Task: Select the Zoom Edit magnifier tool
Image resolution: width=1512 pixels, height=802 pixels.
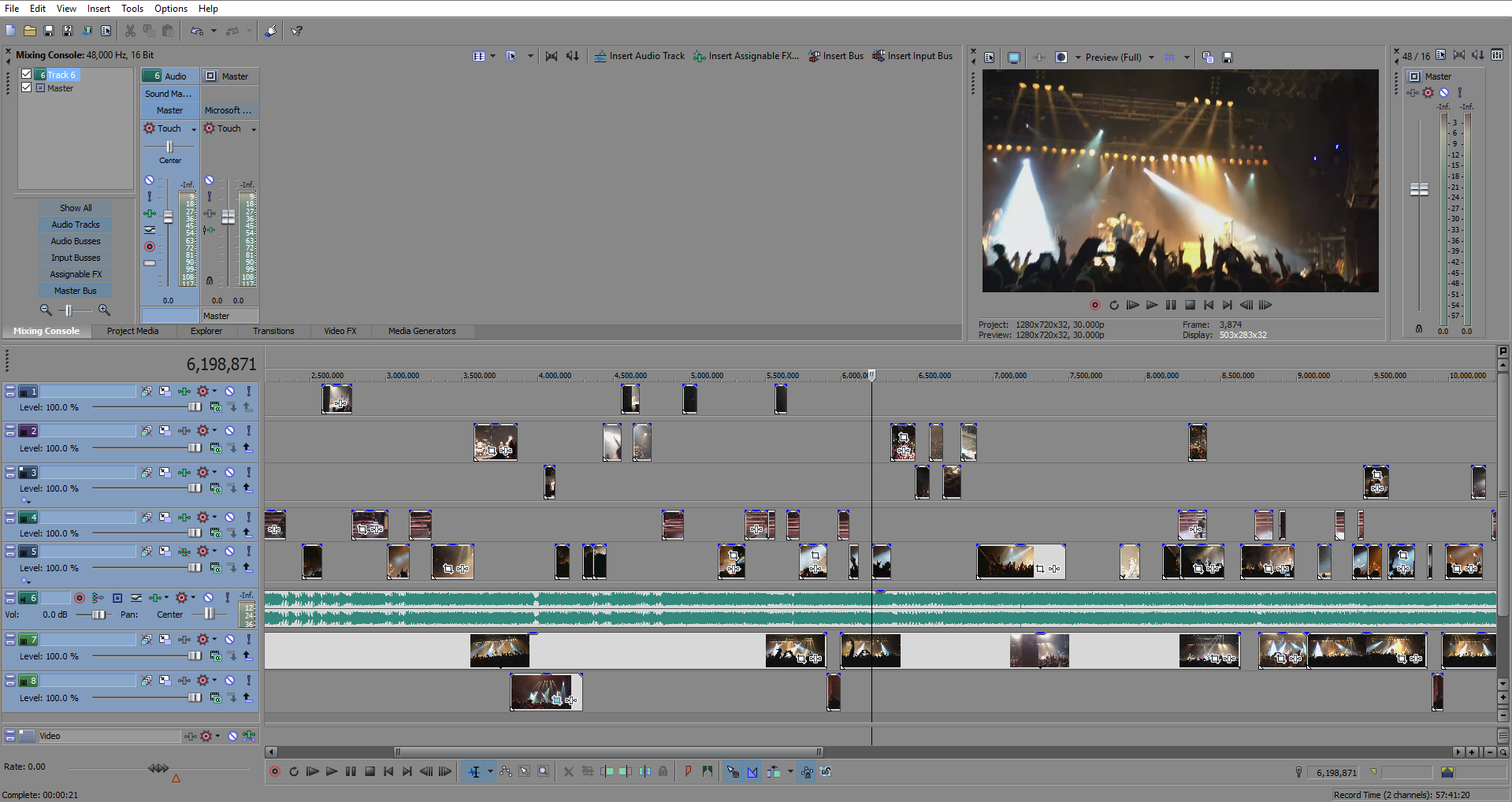Action: coord(543,772)
